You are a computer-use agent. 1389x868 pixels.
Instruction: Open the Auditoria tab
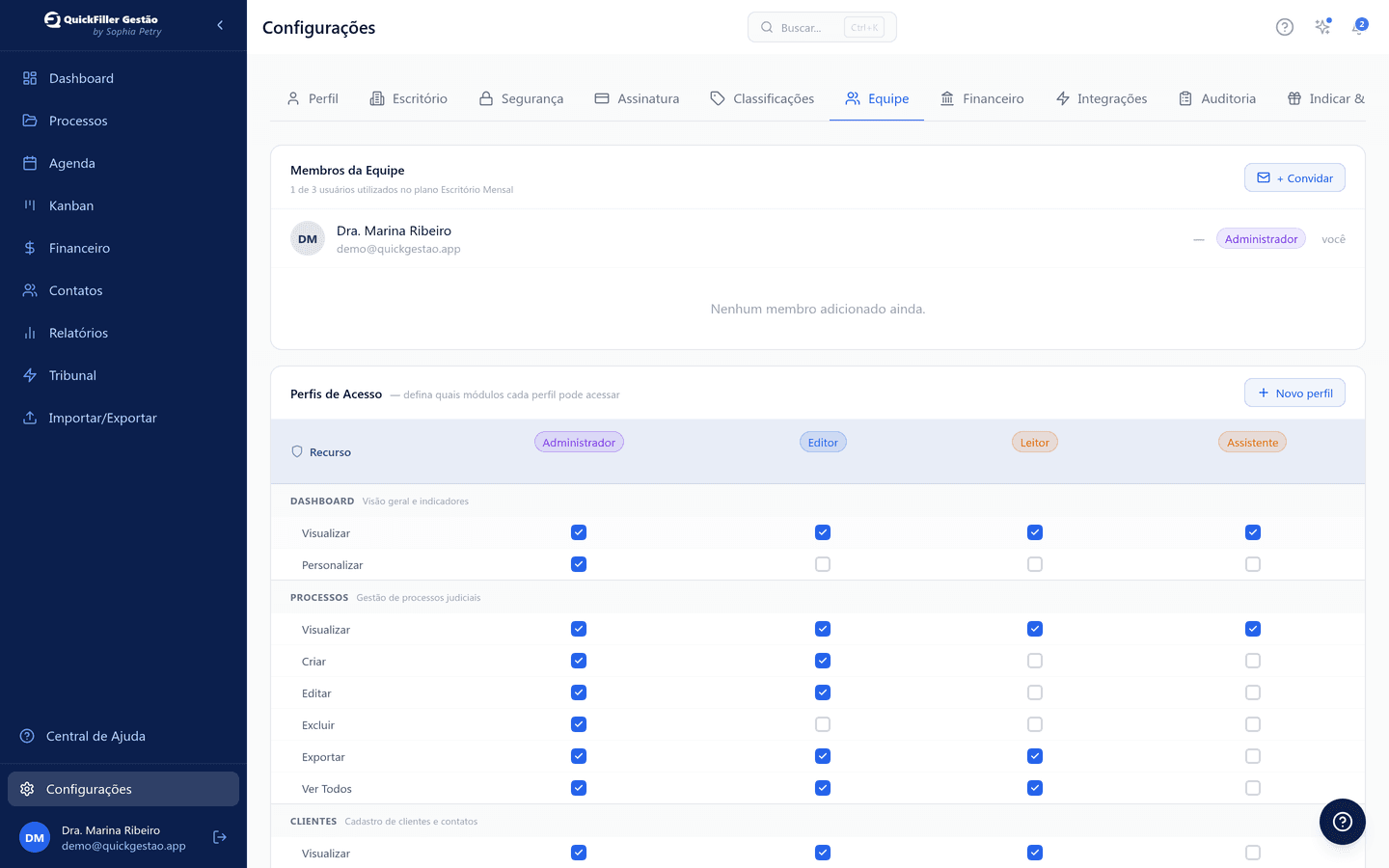click(x=1217, y=98)
